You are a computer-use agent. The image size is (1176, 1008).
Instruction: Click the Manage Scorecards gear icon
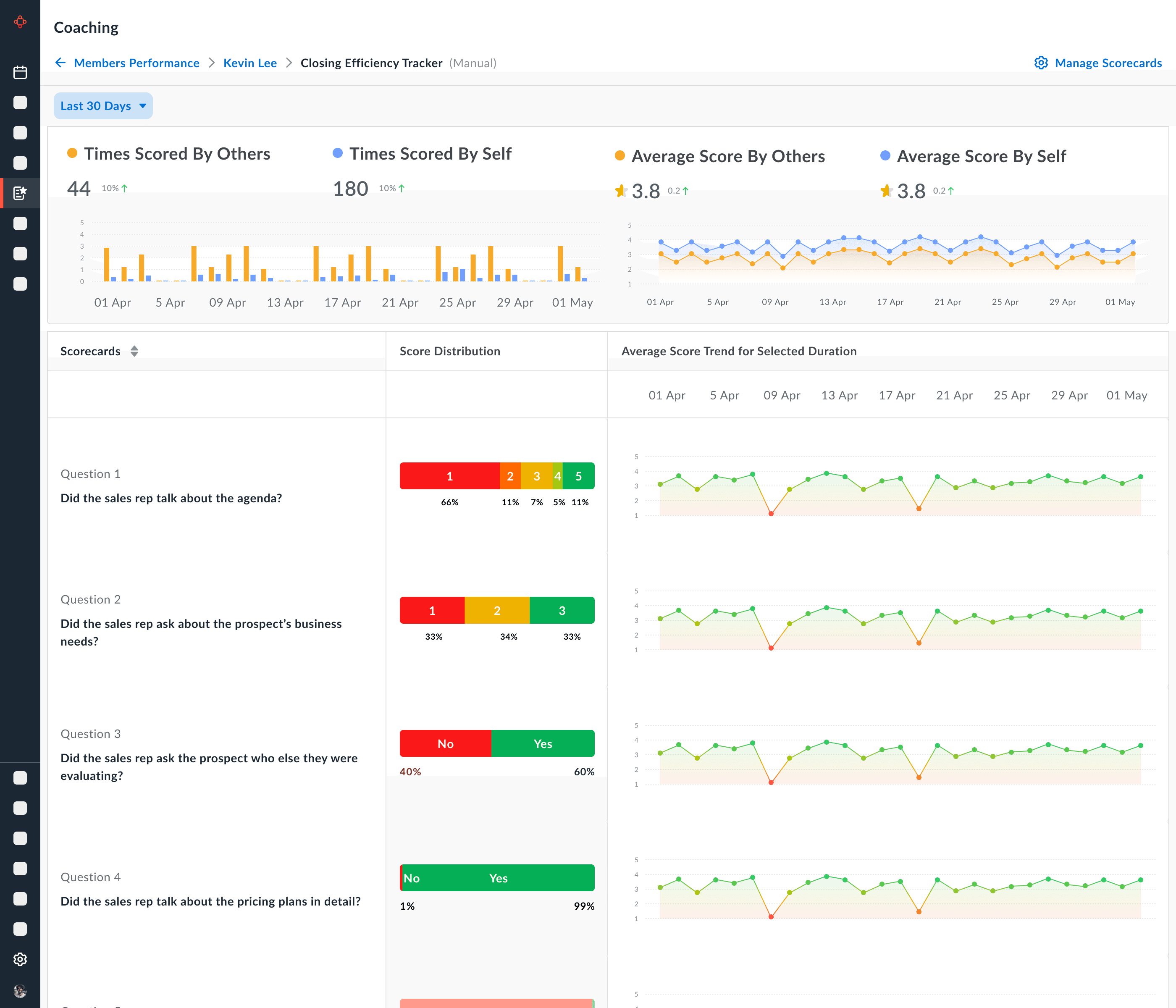(x=1040, y=63)
